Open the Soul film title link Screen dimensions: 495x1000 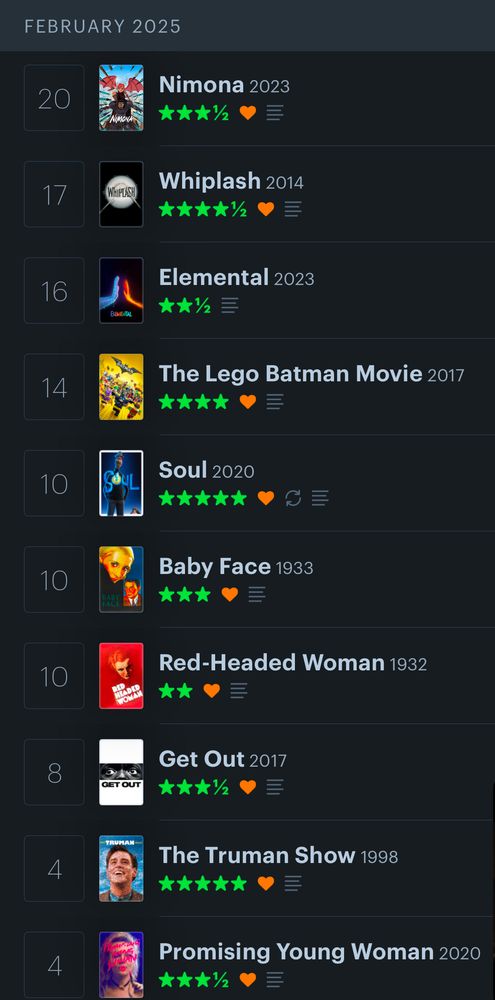point(182,470)
